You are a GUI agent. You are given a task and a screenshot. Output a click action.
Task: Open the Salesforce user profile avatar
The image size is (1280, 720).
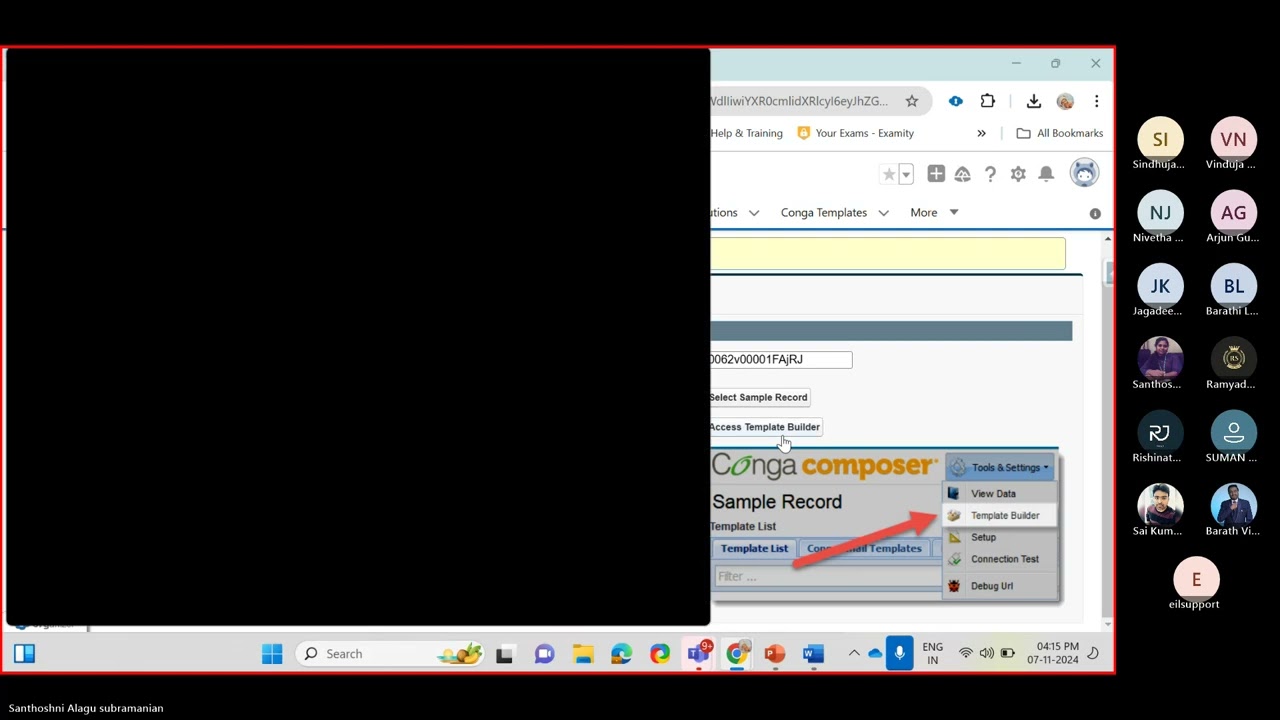pyautogui.click(x=1084, y=173)
